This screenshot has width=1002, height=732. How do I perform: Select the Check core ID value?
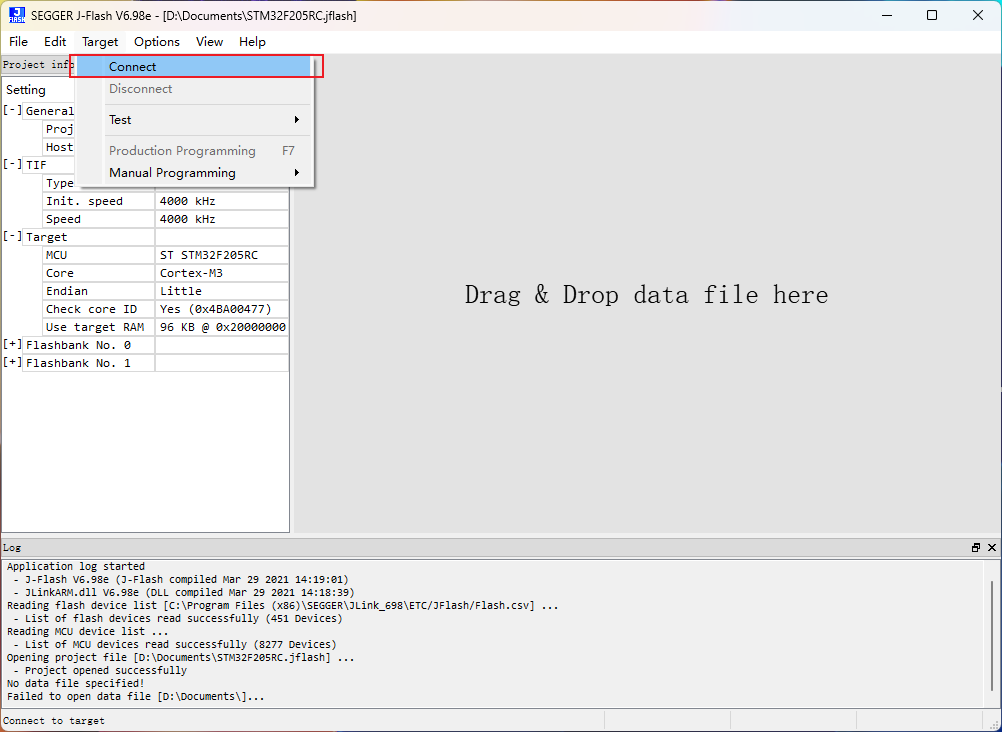click(222, 309)
